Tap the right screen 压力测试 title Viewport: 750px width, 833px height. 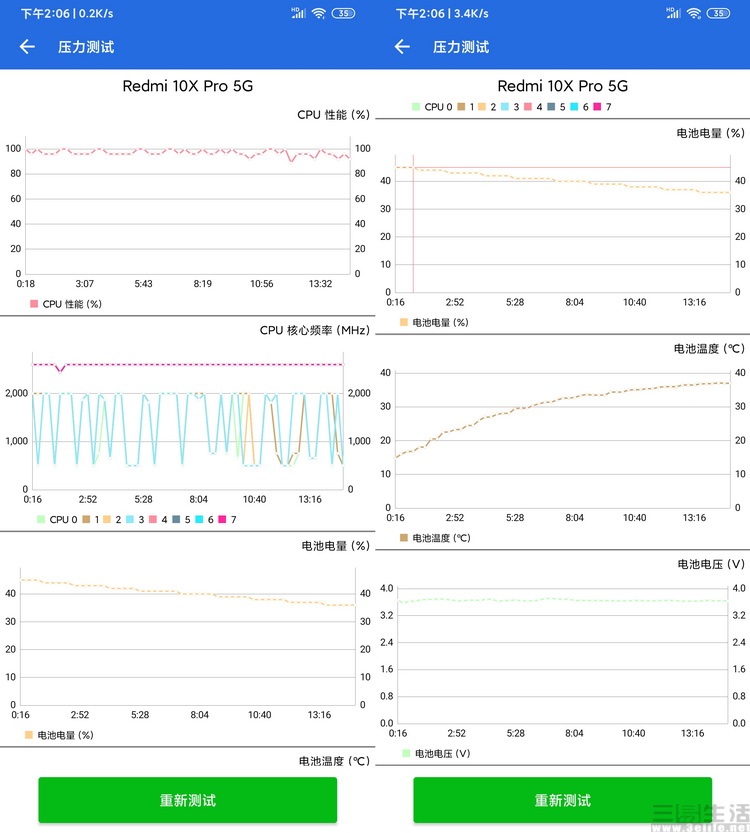[x=461, y=47]
